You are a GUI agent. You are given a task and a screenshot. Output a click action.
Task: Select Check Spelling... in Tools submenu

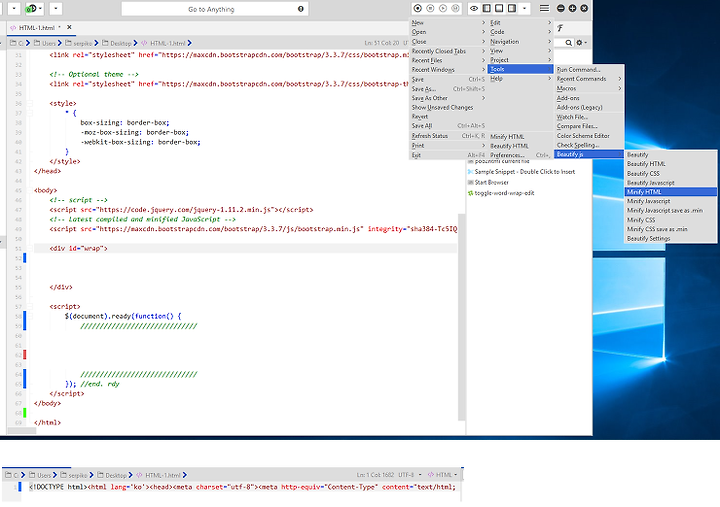point(589,145)
